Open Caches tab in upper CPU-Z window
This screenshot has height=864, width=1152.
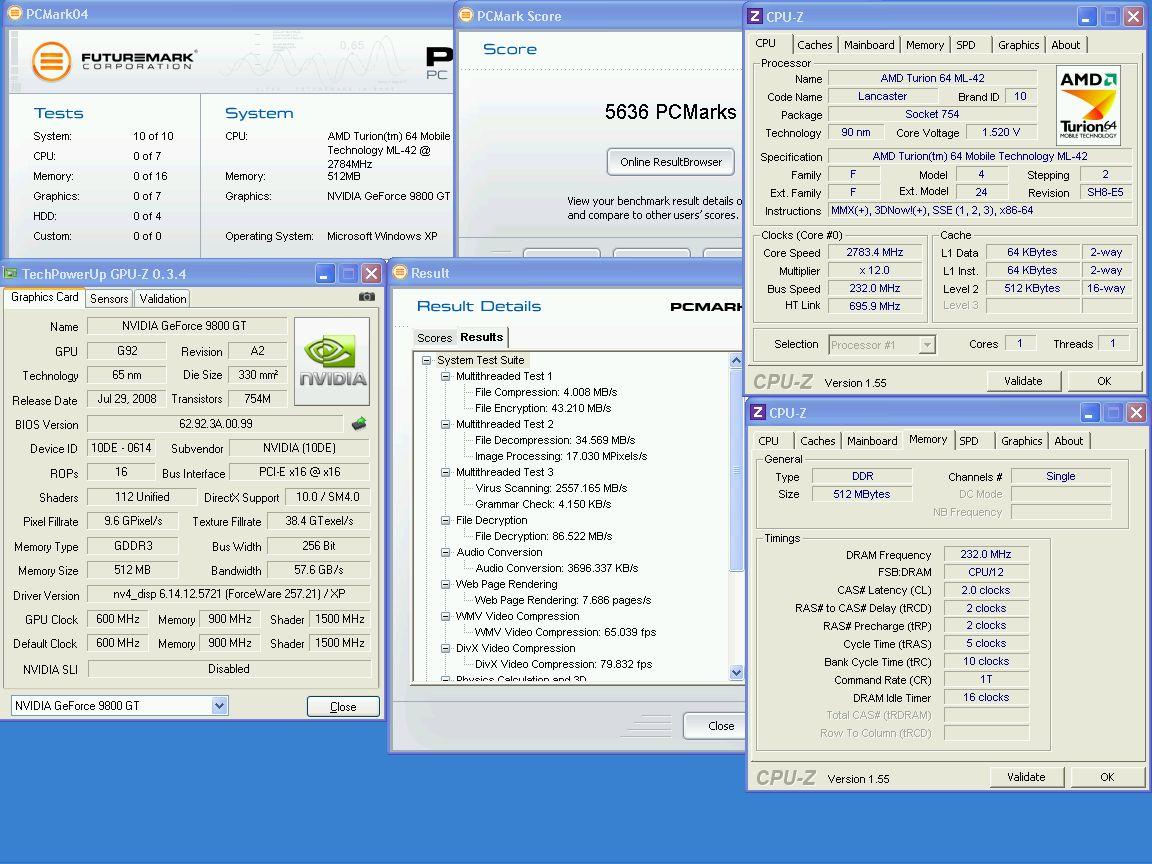coord(815,45)
